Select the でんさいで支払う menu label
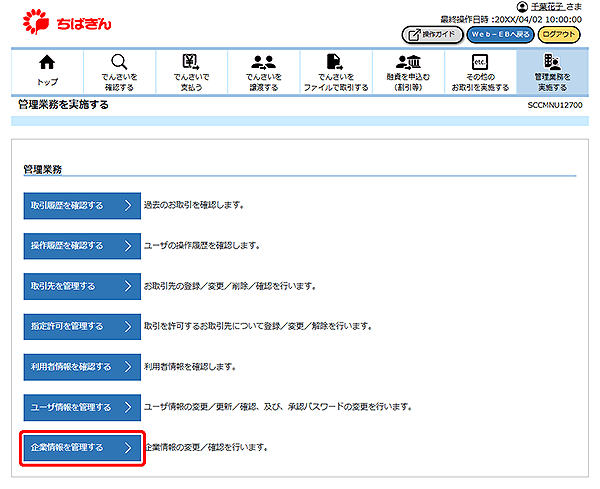This screenshot has height=489, width=600. click(191, 82)
